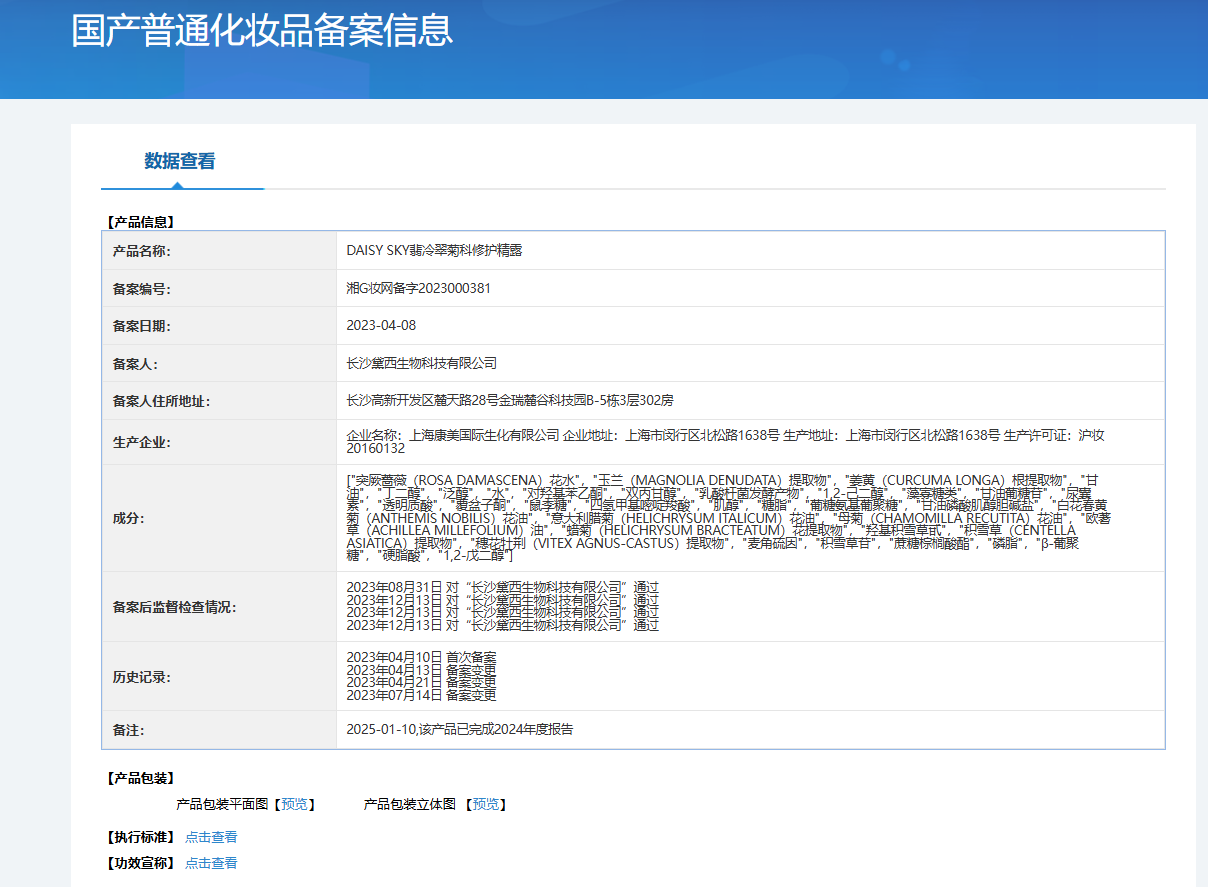The width and height of the screenshot is (1208, 887).
Task: Click the 2023年07月14日 备案变更 history entry
Action: [421, 695]
